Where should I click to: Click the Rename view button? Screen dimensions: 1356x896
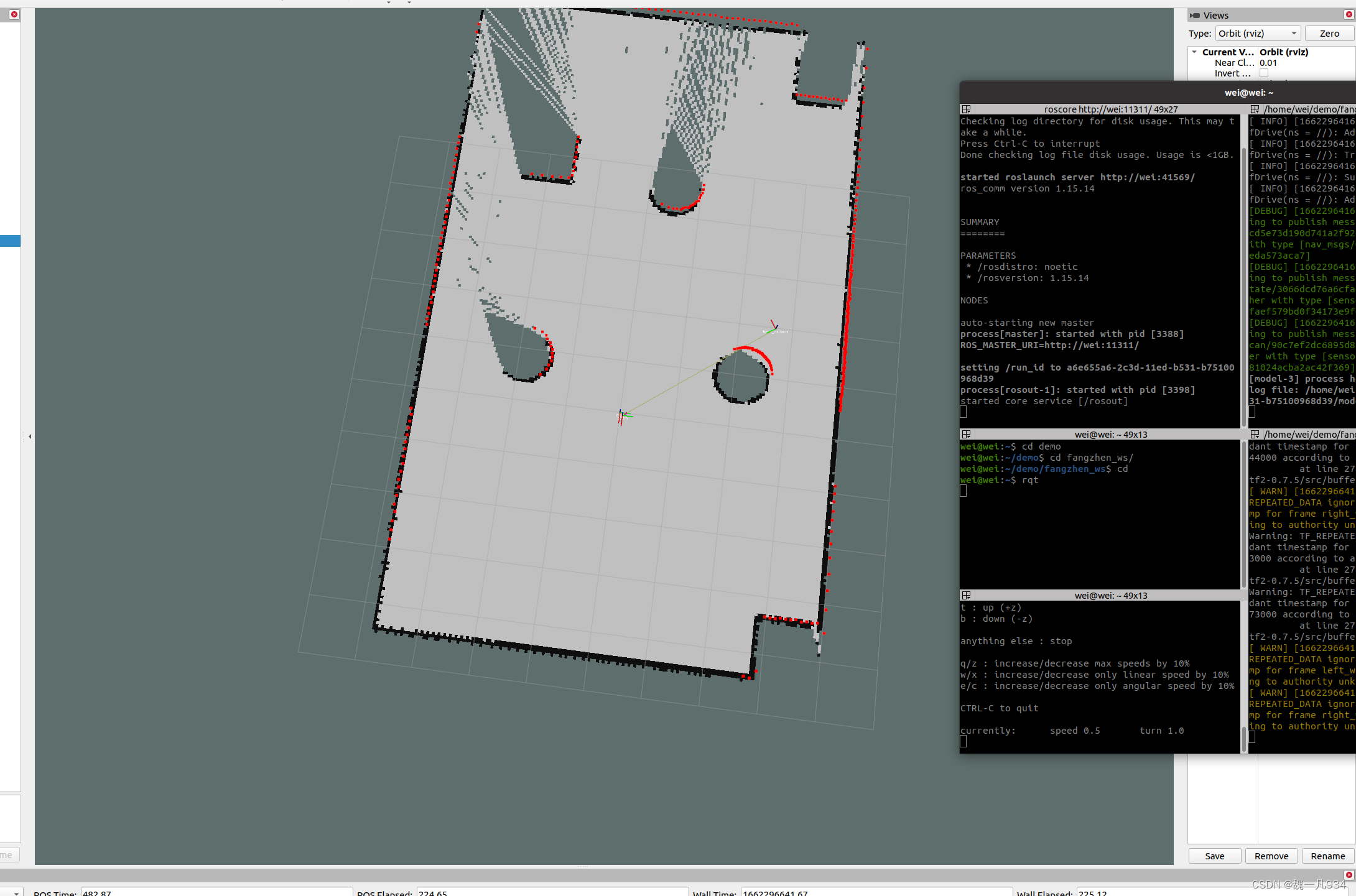(x=1327, y=856)
